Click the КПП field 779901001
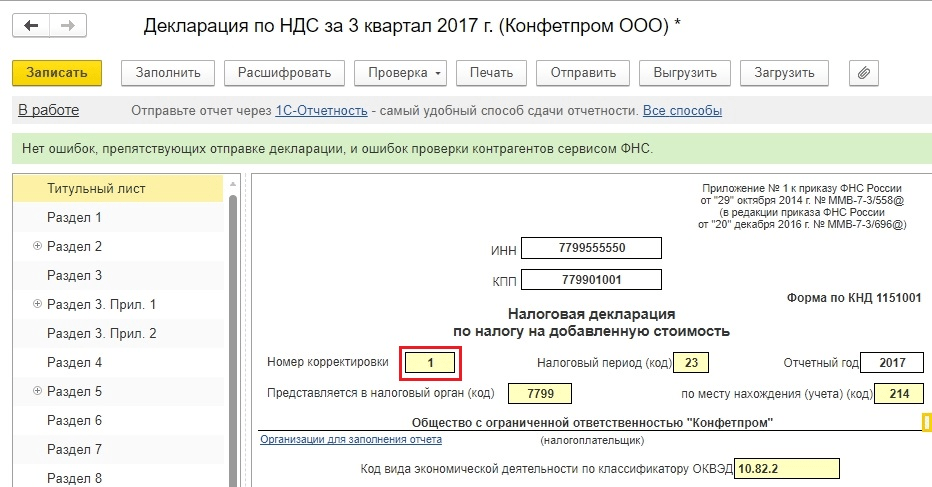Screen dimensions: 932x487 591,279
